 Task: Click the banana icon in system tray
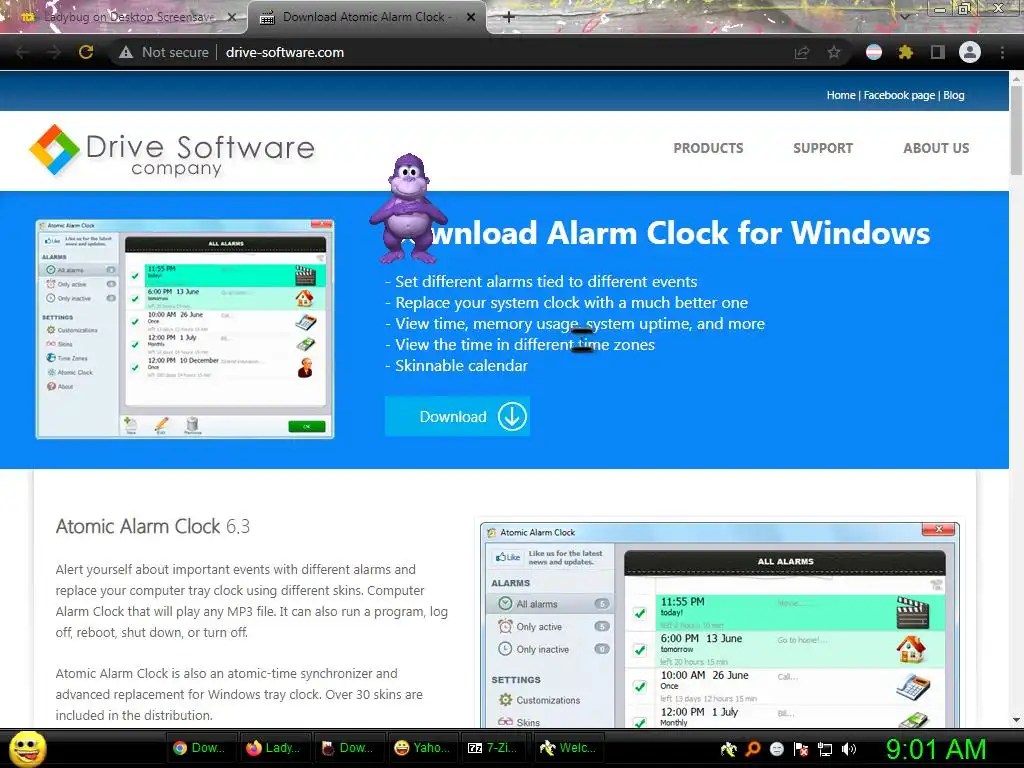click(728, 749)
